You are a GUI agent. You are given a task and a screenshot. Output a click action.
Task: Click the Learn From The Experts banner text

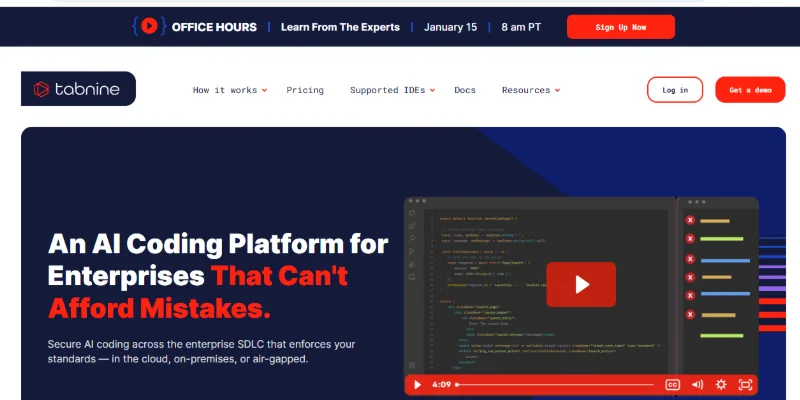[341, 27]
